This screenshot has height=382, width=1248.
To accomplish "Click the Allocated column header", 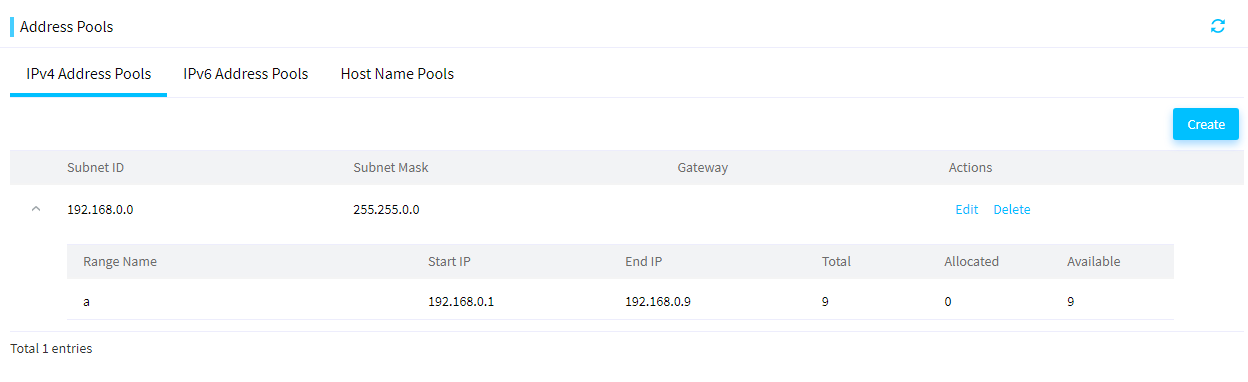I will click(971, 262).
